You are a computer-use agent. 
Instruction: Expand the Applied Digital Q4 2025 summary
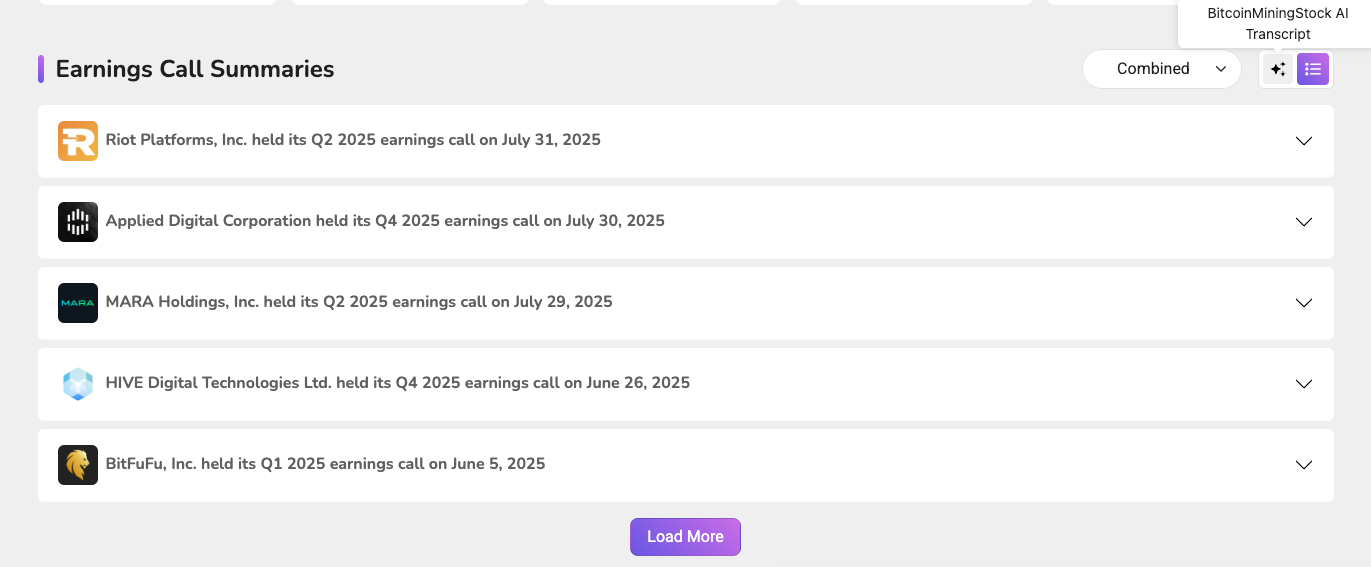[1303, 222]
